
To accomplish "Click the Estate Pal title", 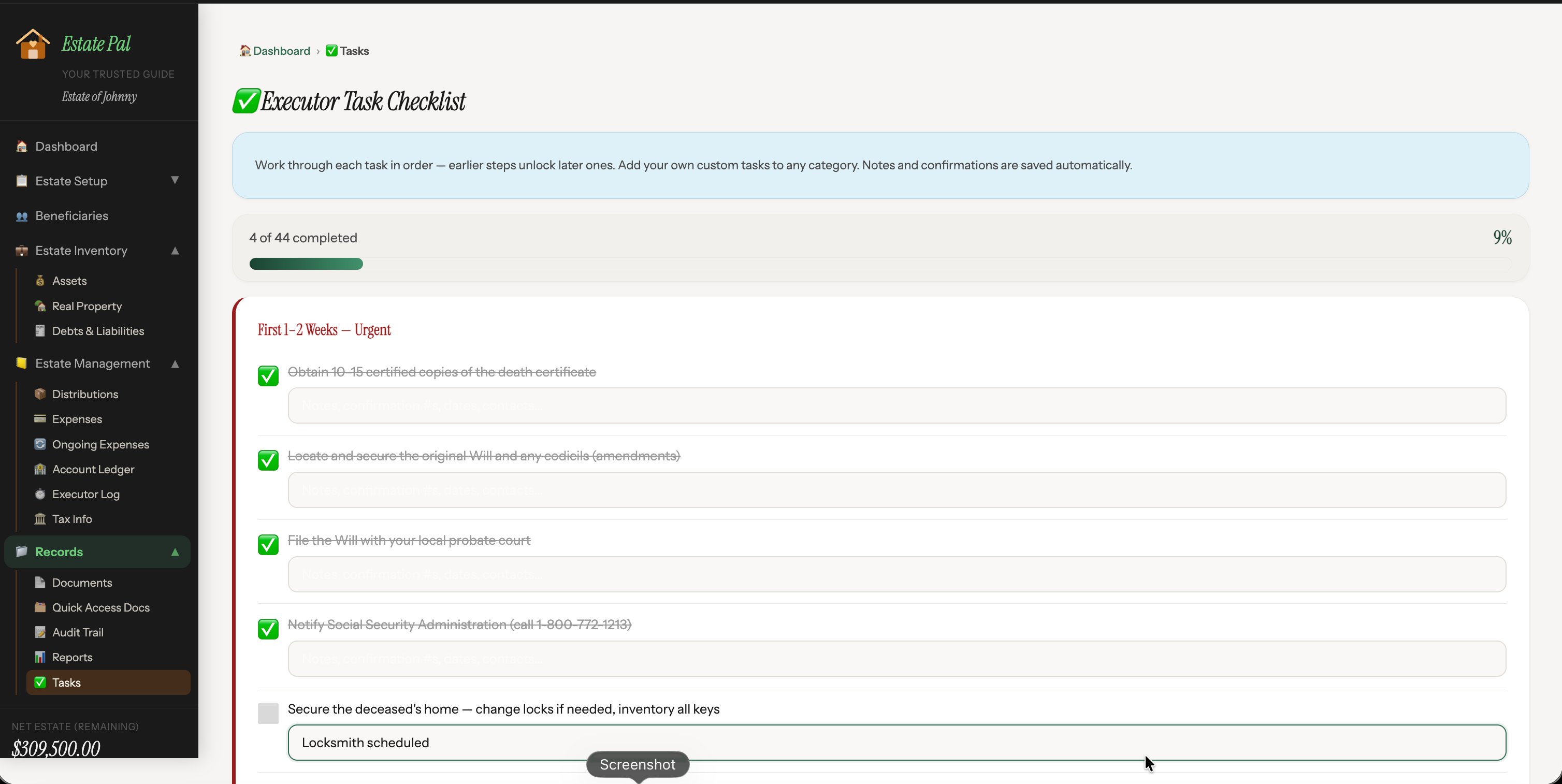I will (x=96, y=43).
